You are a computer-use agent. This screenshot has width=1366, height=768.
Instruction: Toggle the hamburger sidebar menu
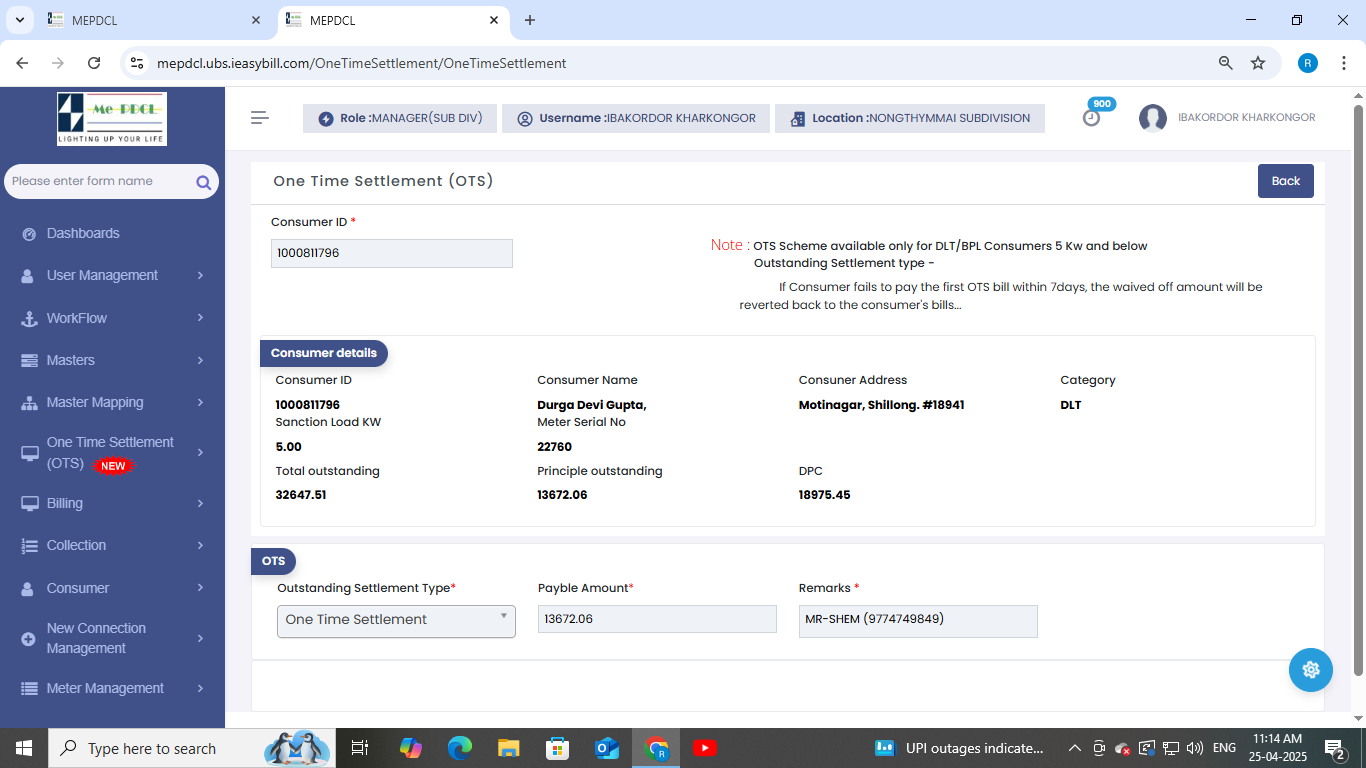point(260,118)
